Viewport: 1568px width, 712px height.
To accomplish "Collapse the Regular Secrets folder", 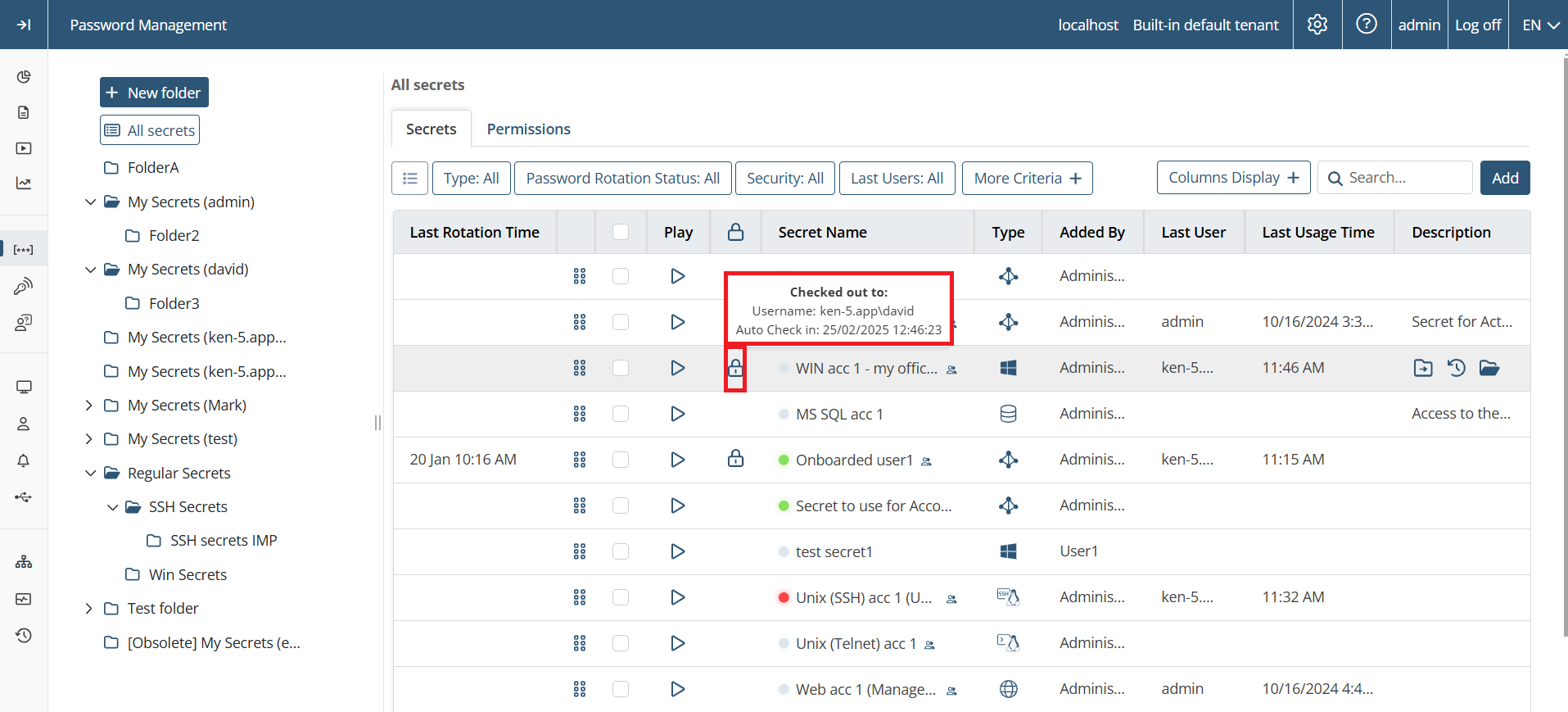I will click(x=90, y=474).
